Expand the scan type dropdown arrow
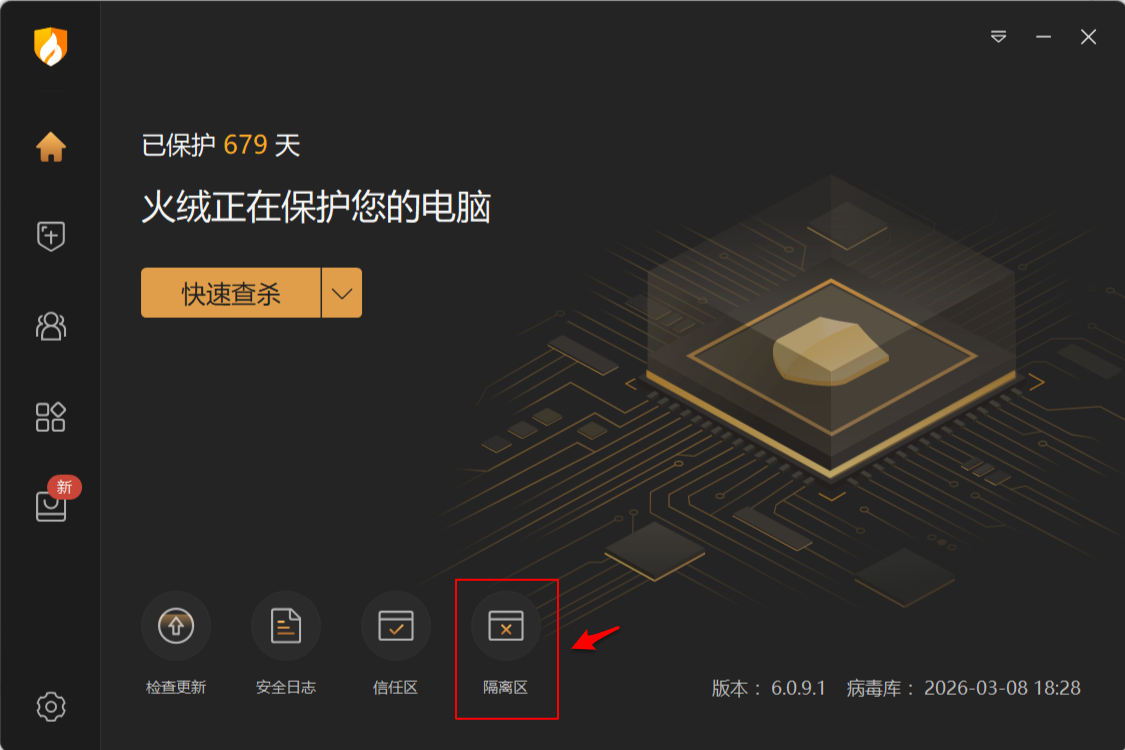 click(342, 293)
